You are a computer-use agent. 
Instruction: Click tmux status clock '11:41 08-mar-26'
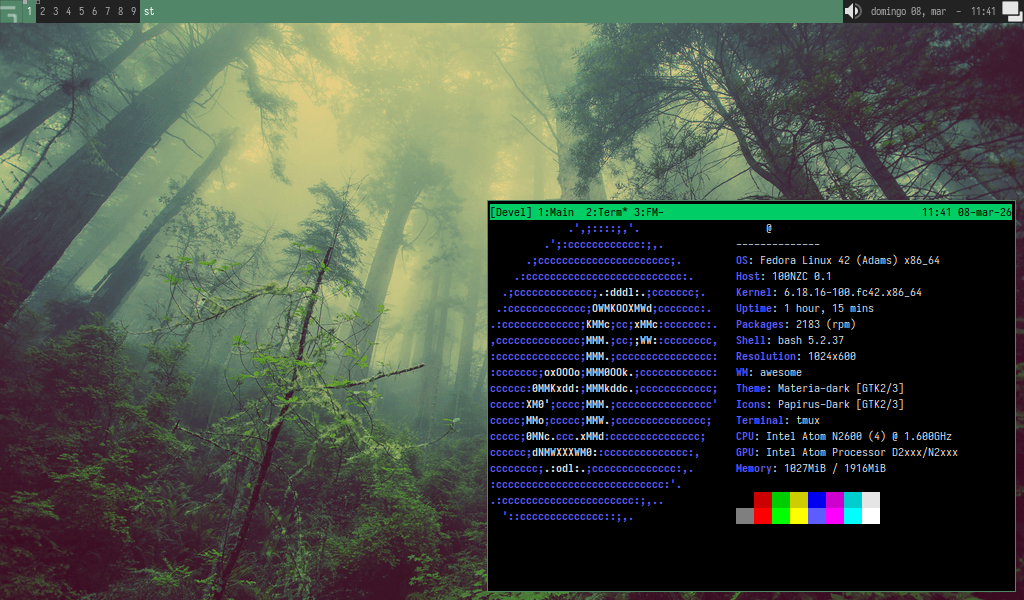point(967,212)
